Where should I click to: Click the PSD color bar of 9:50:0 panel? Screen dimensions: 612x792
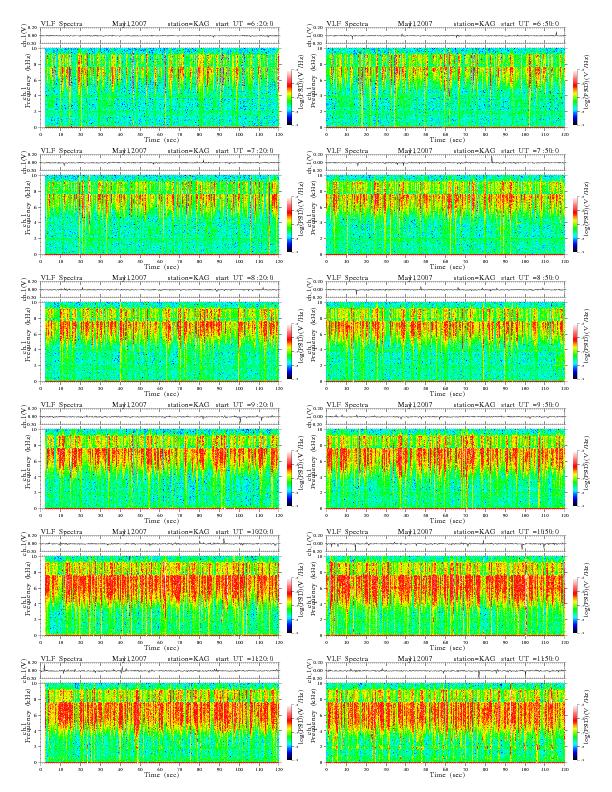tap(575, 478)
